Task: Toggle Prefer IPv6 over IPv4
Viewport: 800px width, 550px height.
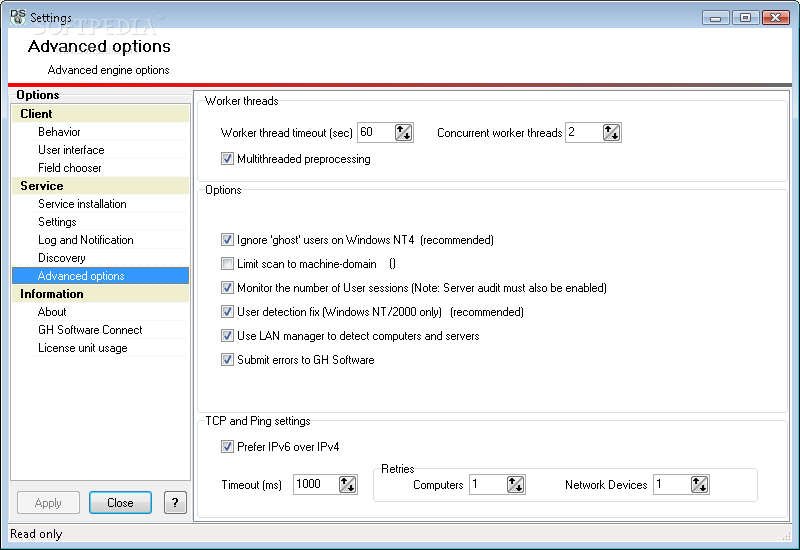Action: tap(227, 447)
